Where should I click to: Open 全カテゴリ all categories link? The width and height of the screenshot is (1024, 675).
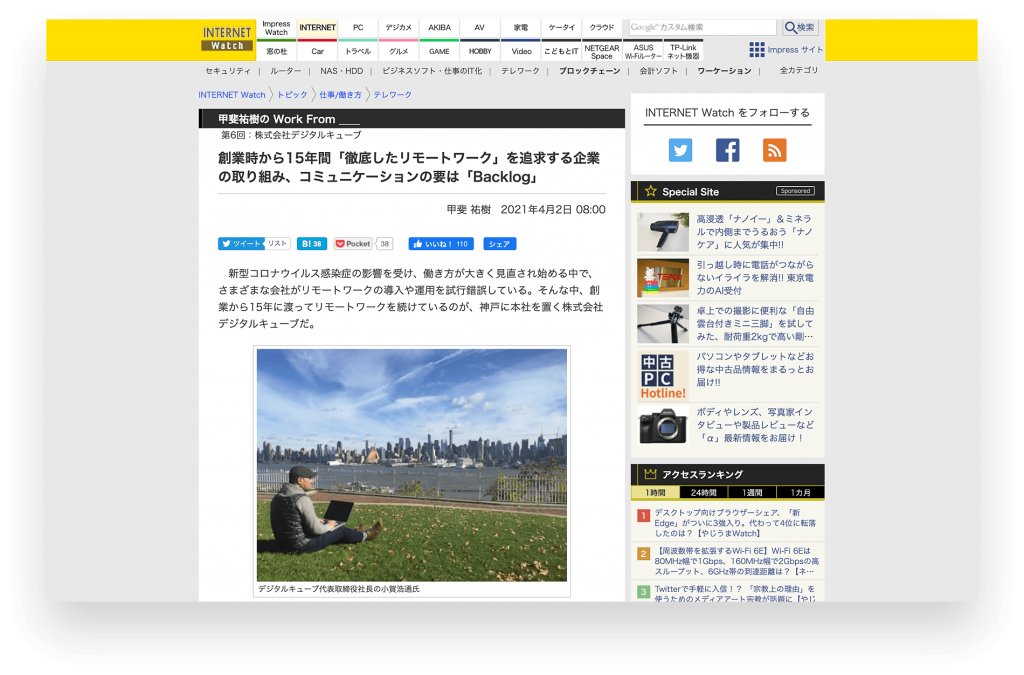tap(798, 71)
